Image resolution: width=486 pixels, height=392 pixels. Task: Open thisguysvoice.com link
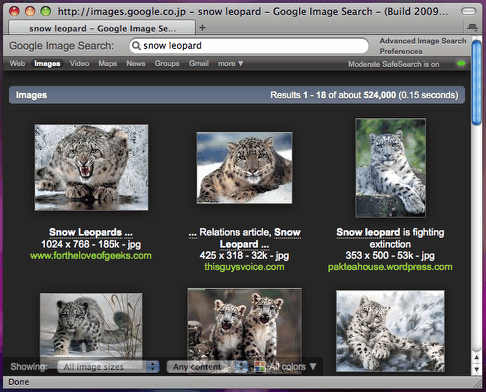tap(244, 267)
